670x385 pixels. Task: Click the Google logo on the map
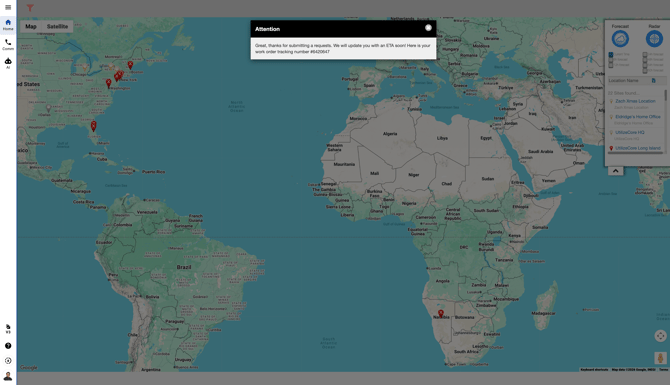pyautogui.click(x=29, y=367)
